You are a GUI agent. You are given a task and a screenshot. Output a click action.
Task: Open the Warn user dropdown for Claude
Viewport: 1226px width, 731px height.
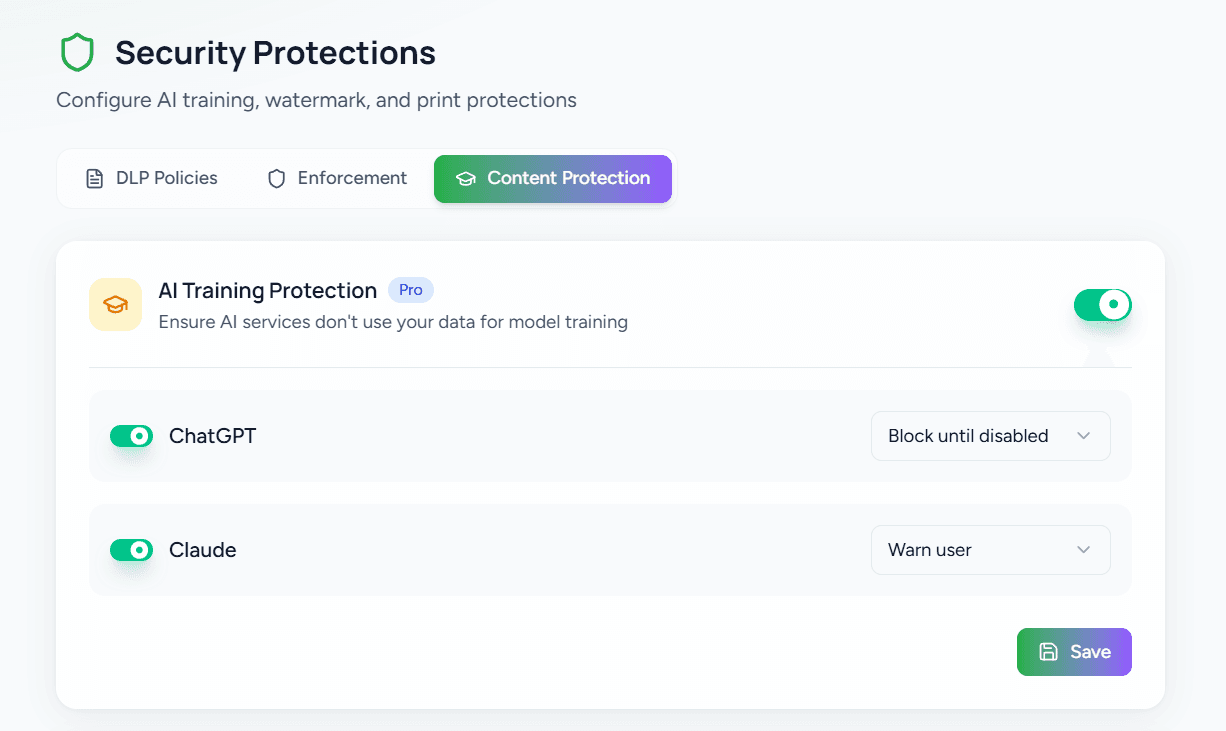tap(989, 549)
